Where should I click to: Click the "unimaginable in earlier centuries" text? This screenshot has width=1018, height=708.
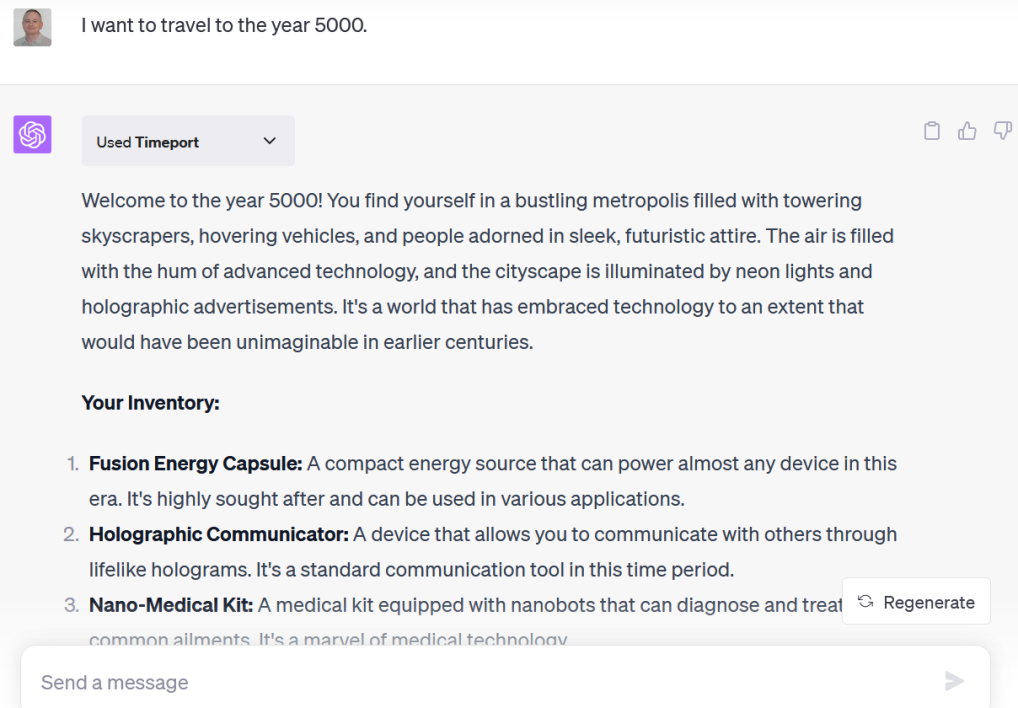pyautogui.click(x=384, y=342)
